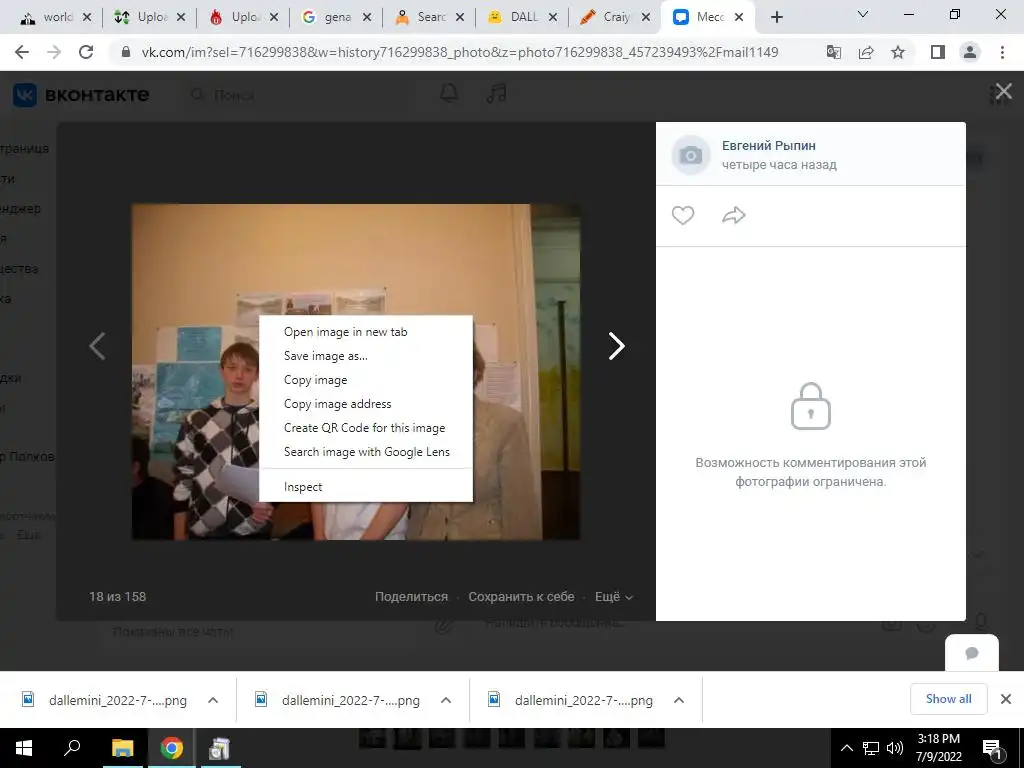Viewport: 1024px width, 768px height.
Task: Click the volume speaker tray icon
Action: click(x=895, y=748)
